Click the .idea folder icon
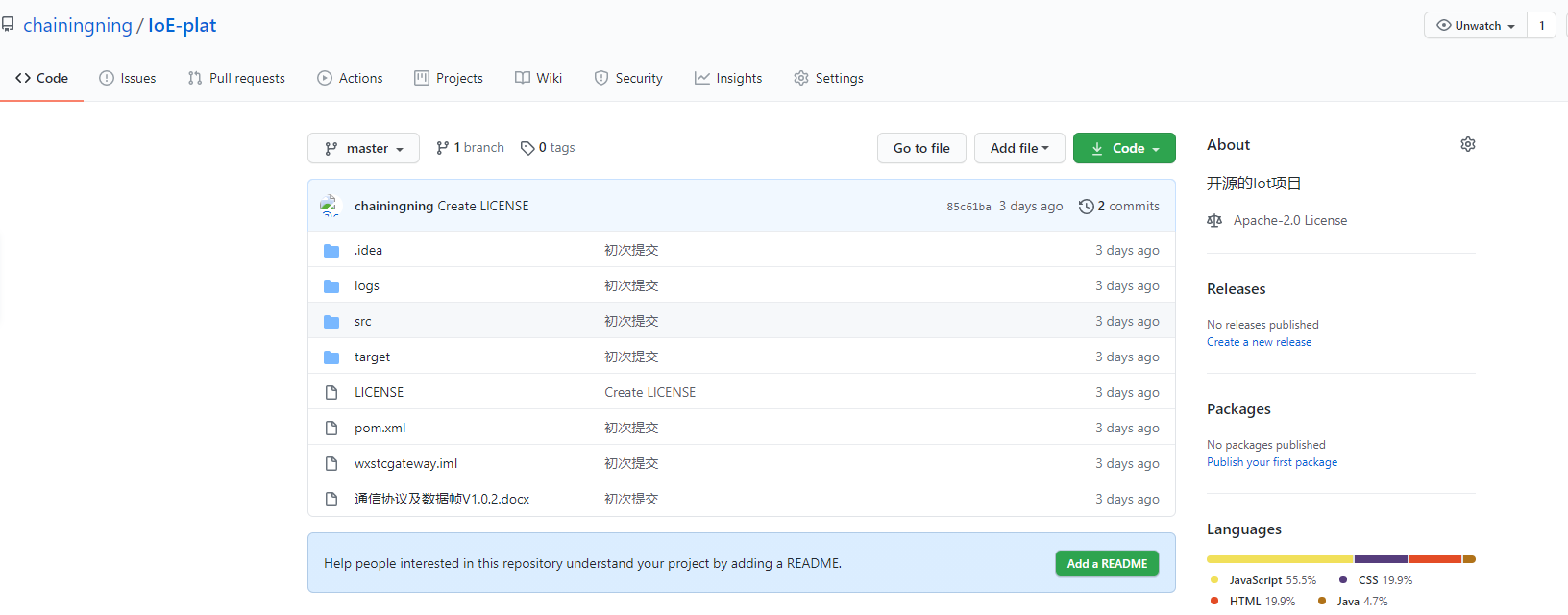This screenshot has height=615, width=1568. pos(331,251)
